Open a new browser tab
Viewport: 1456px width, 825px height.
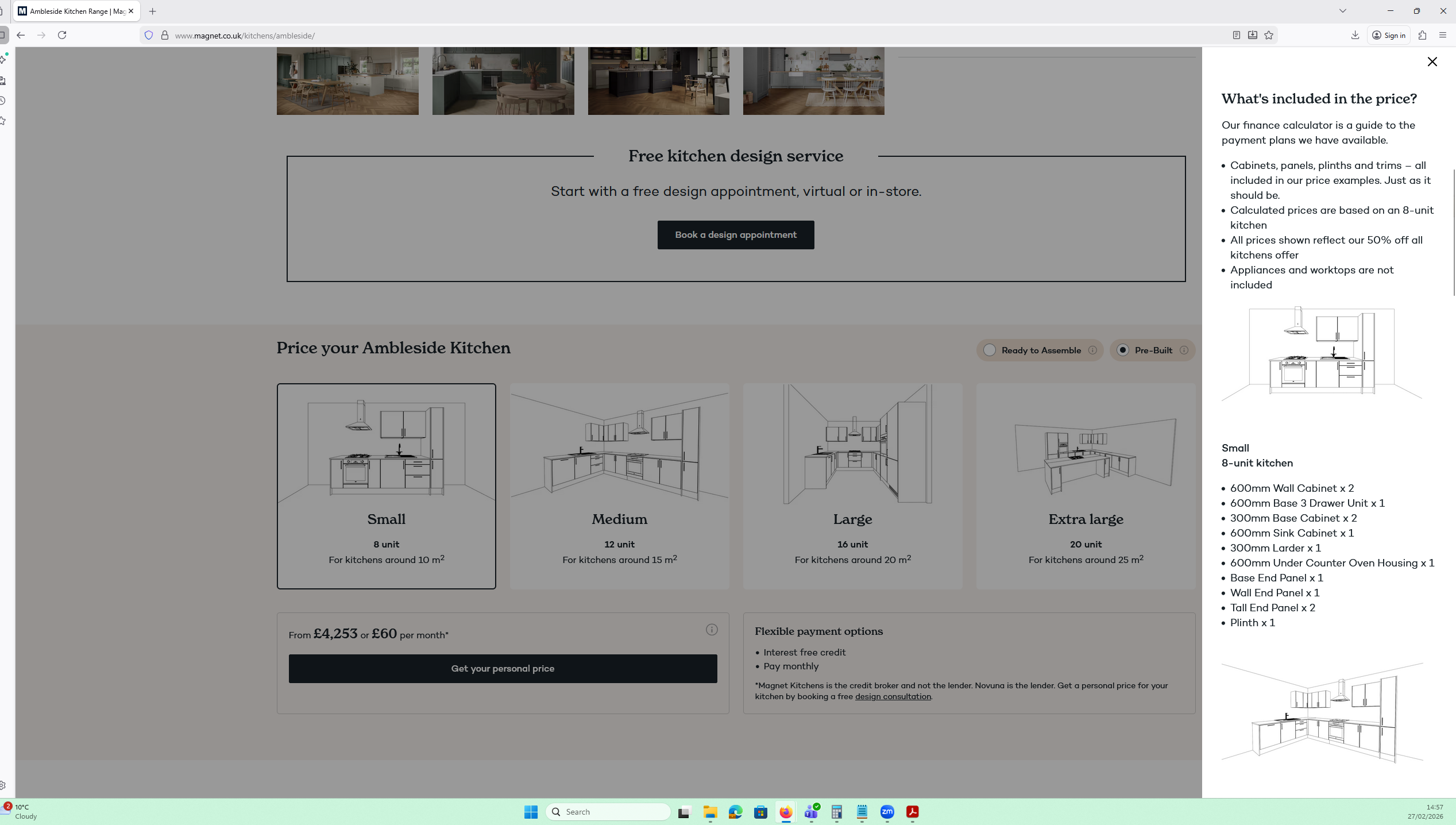point(152,11)
